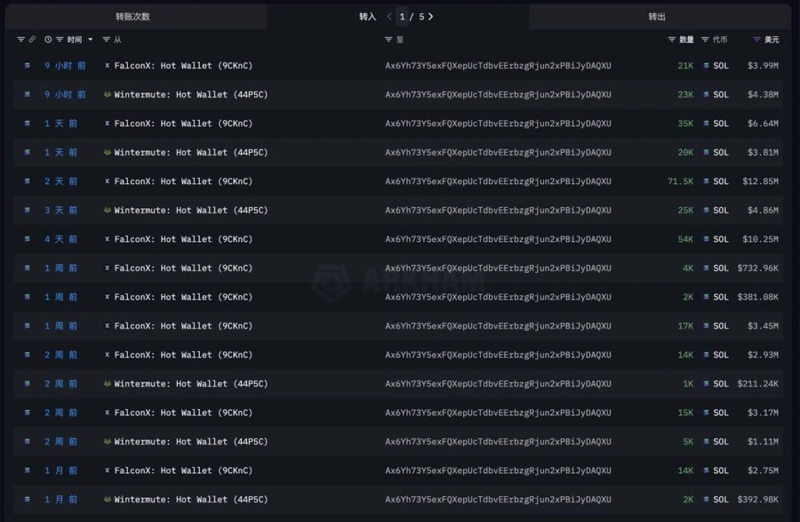800x522 pixels.
Task: Click the 3 天前 timestamp link
Action: [60, 211]
